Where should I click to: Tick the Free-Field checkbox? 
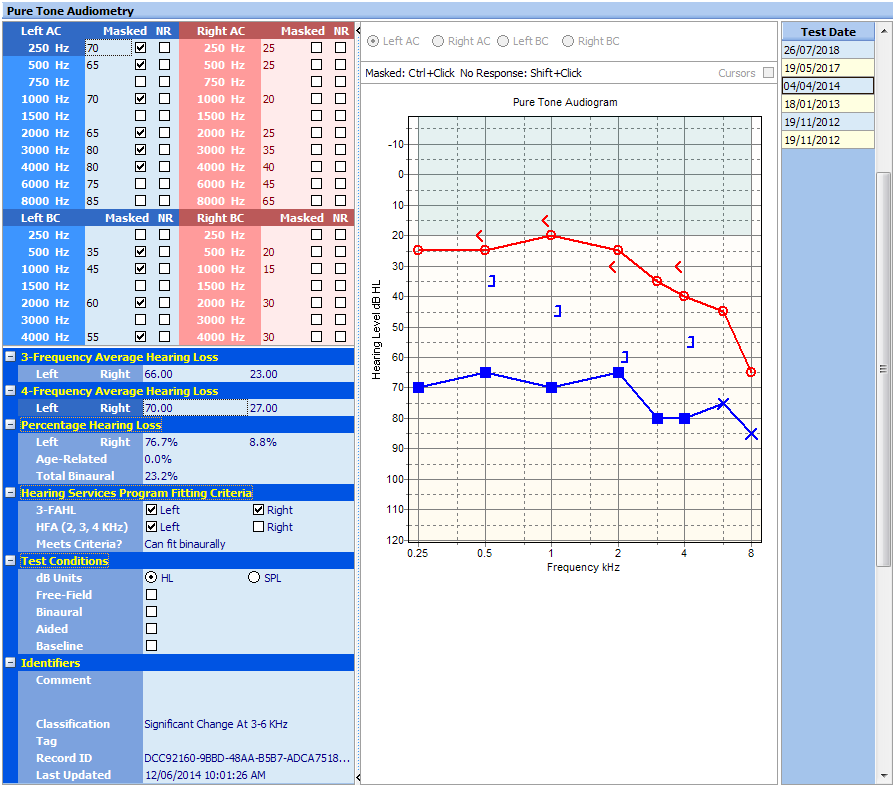coord(151,595)
